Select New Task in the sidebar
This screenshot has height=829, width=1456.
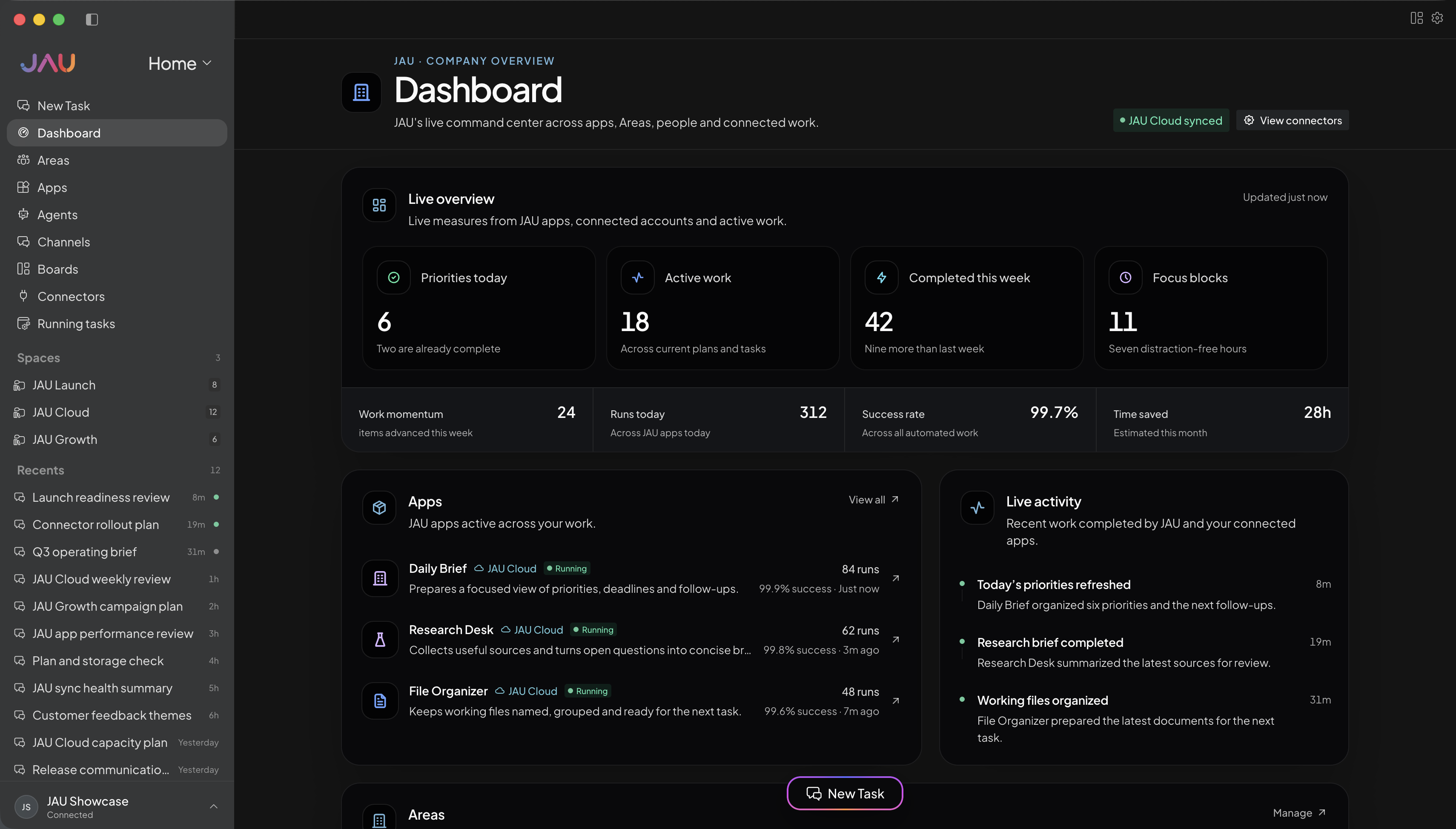click(x=117, y=106)
